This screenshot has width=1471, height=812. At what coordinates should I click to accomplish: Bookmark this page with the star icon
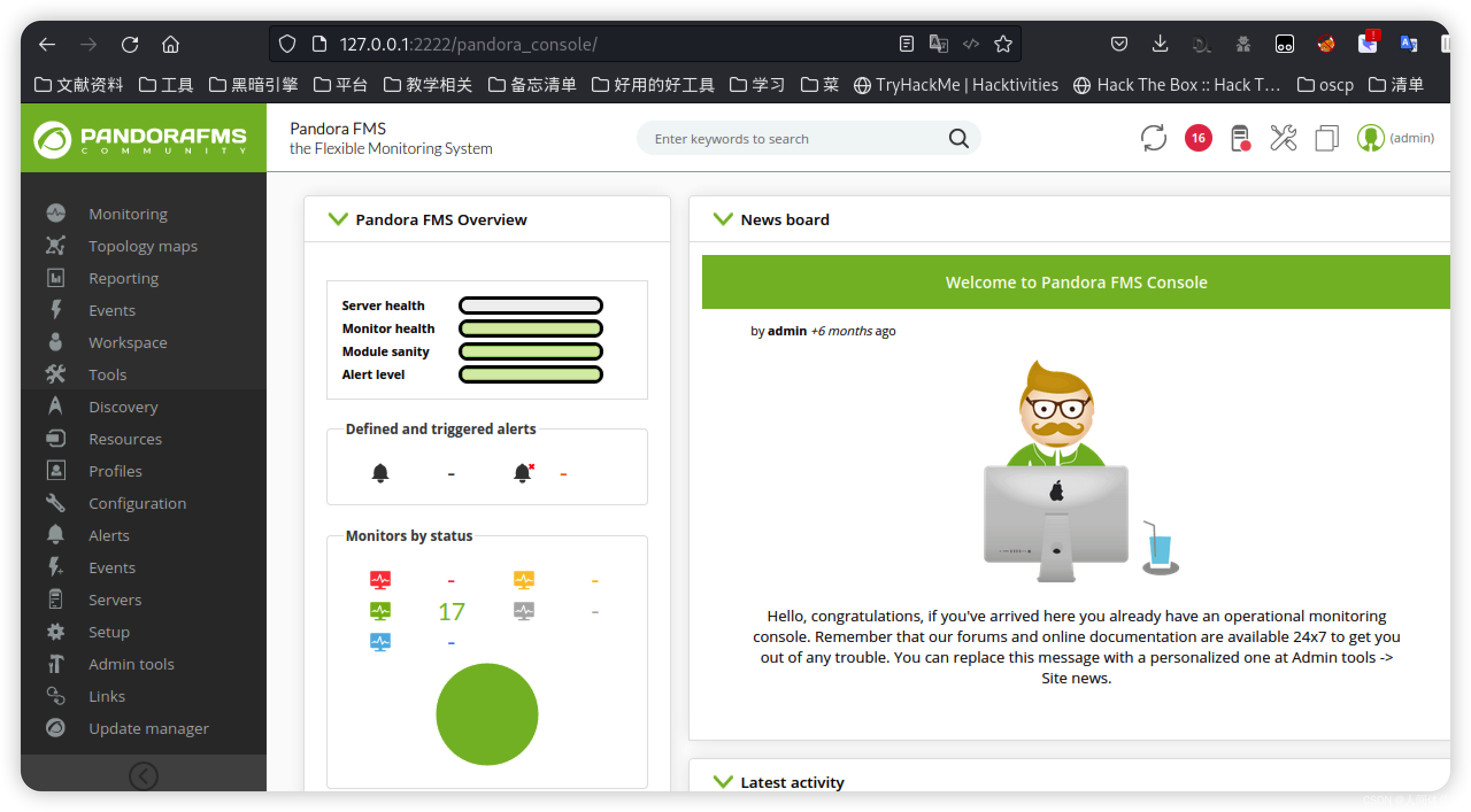pos(1003,44)
